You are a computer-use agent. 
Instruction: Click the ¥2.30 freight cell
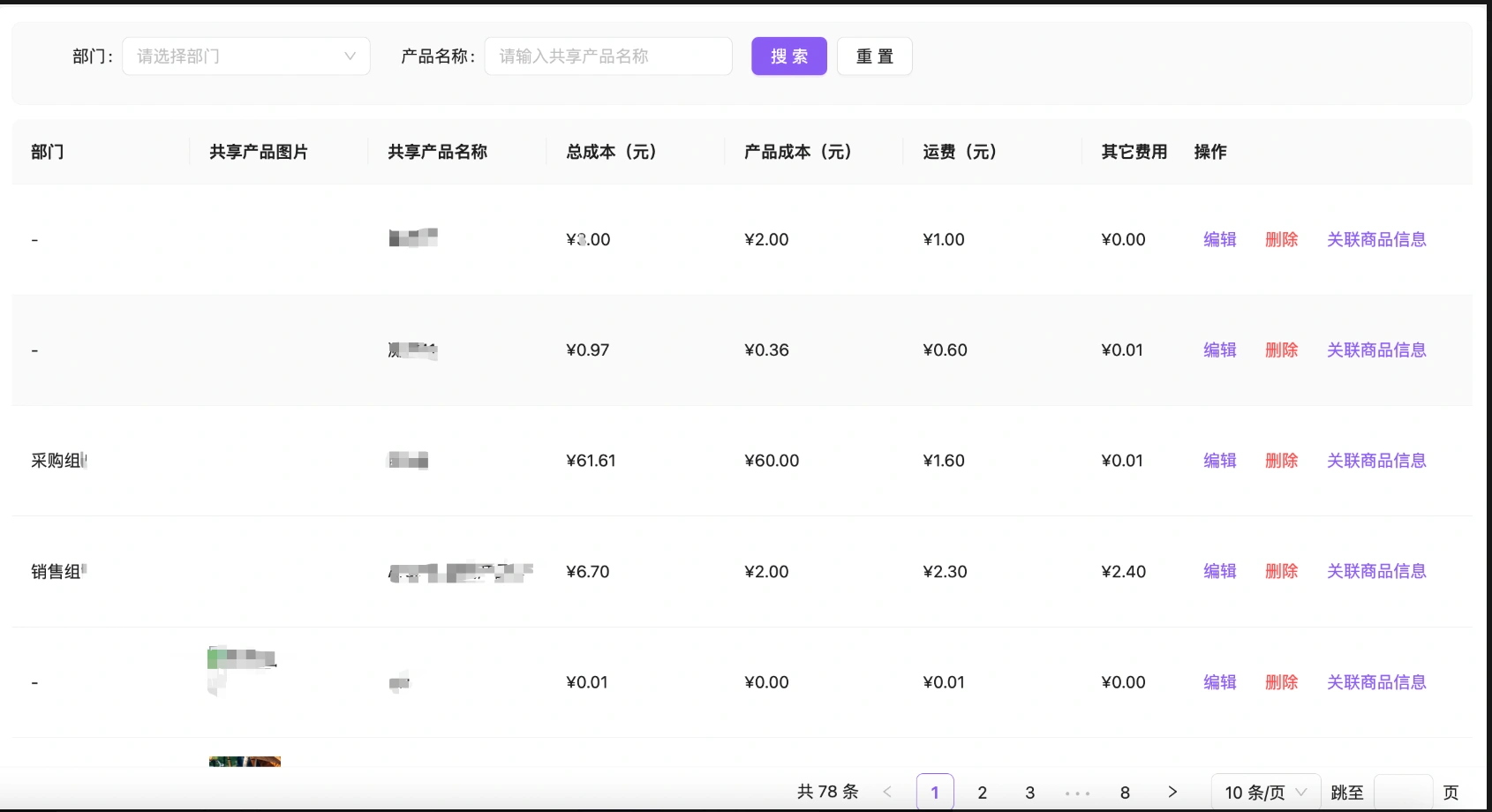click(945, 572)
